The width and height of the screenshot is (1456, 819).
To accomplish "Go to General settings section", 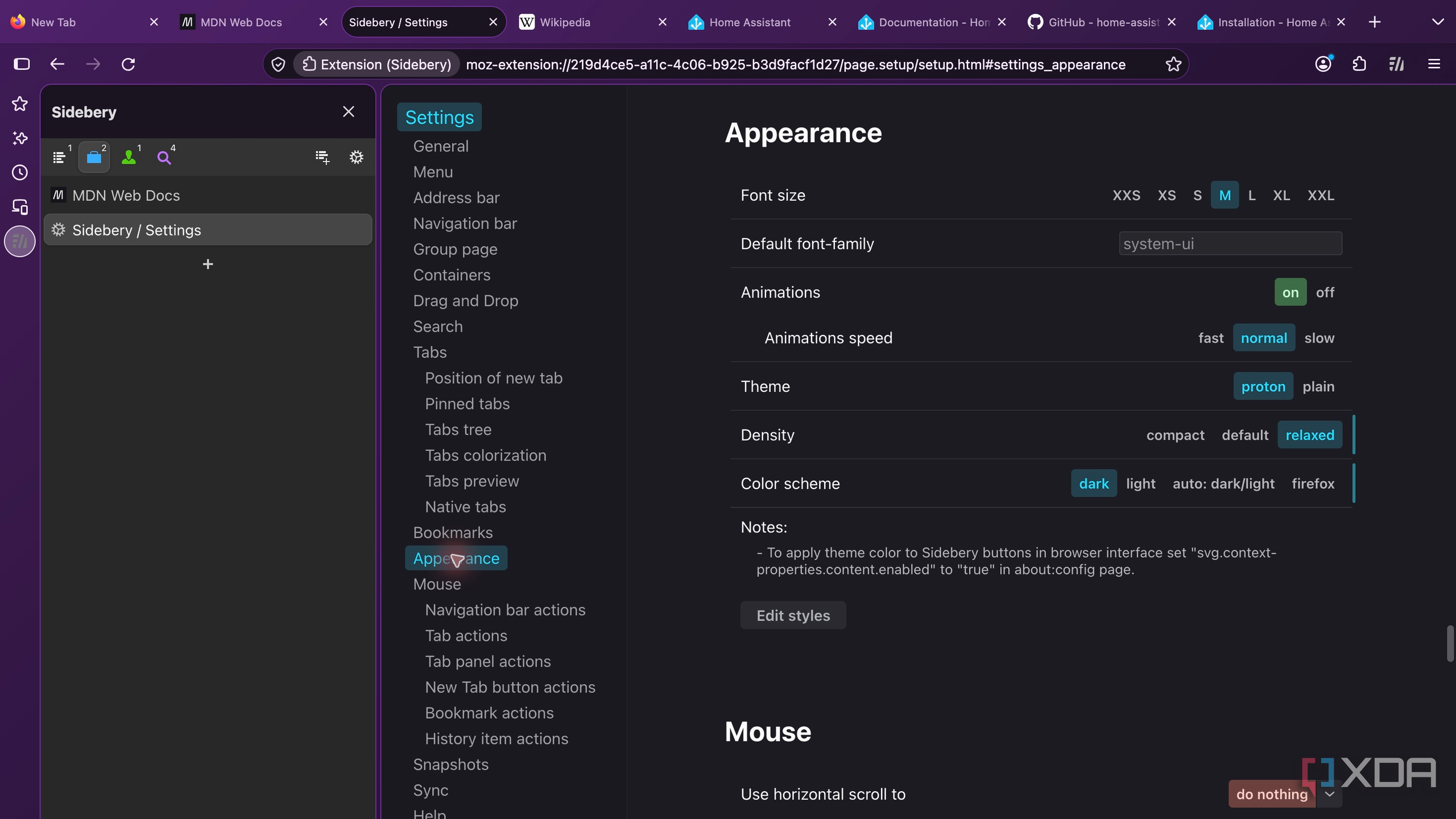I will [x=440, y=146].
